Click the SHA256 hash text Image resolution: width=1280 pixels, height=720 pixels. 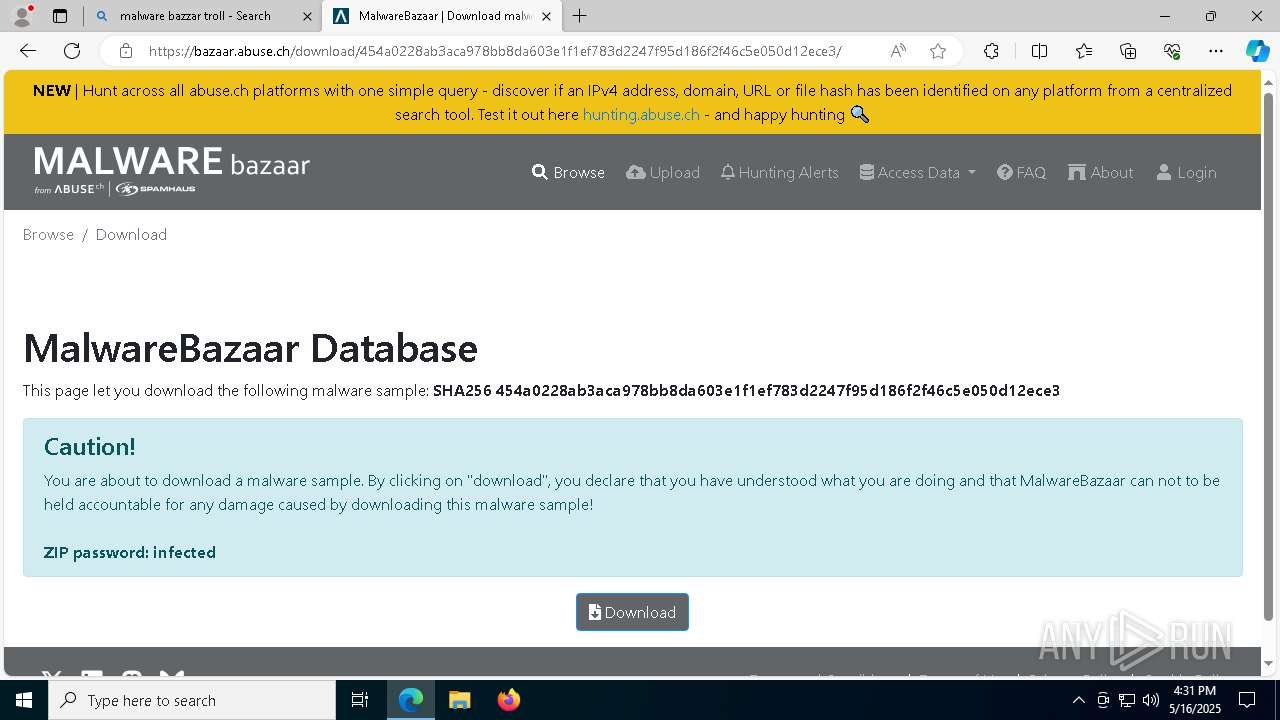pos(746,390)
